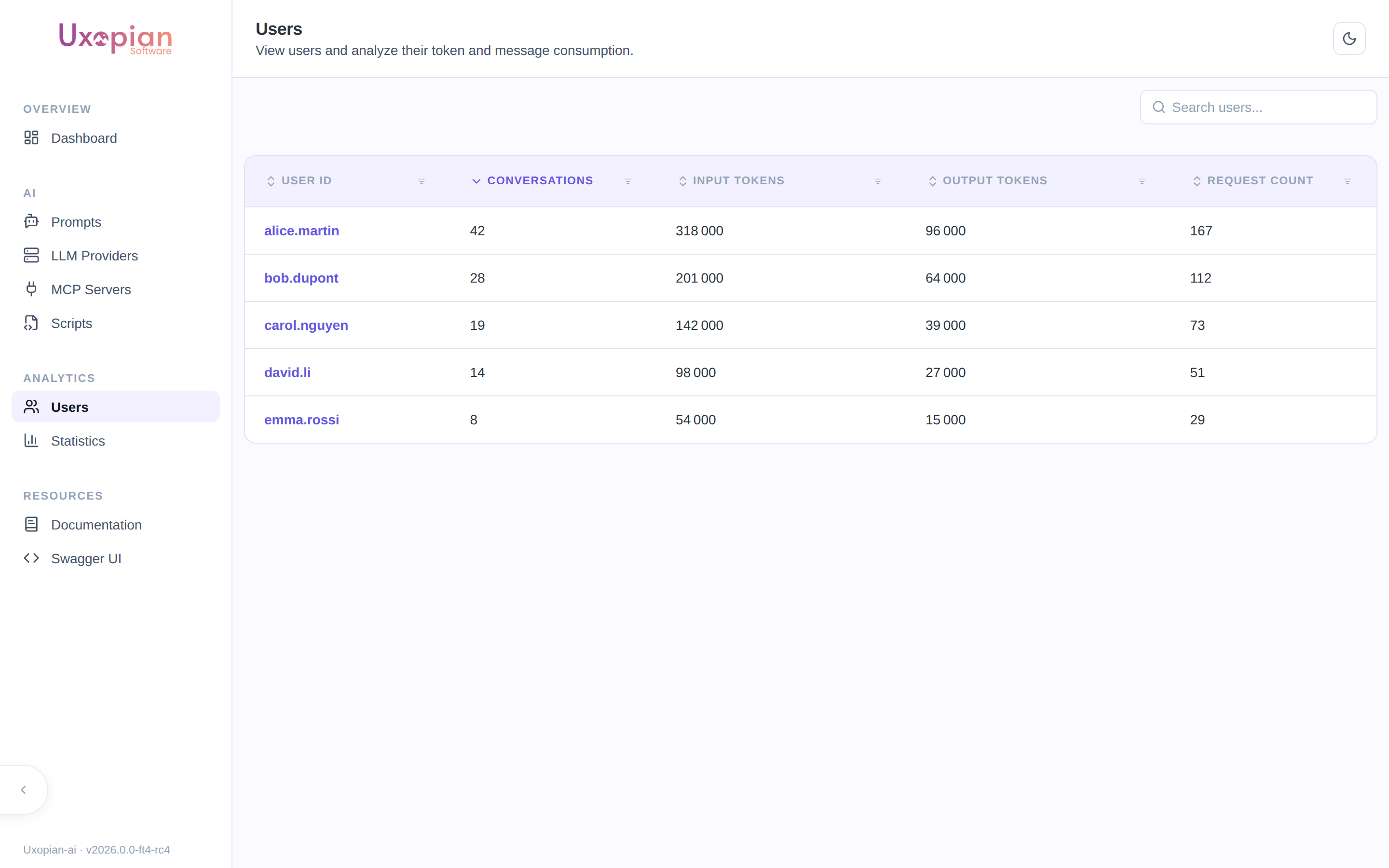Click the Uxopian Software logo

click(x=115, y=39)
